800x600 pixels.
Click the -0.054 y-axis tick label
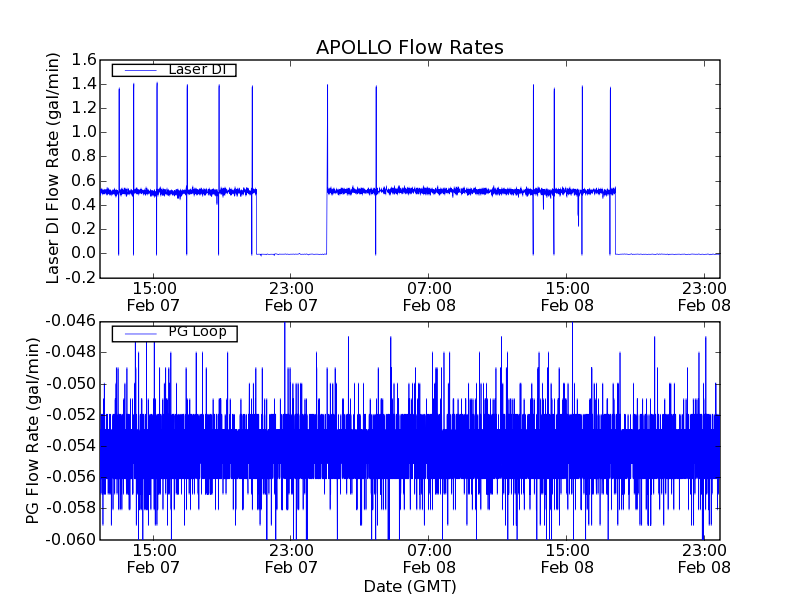[71, 446]
